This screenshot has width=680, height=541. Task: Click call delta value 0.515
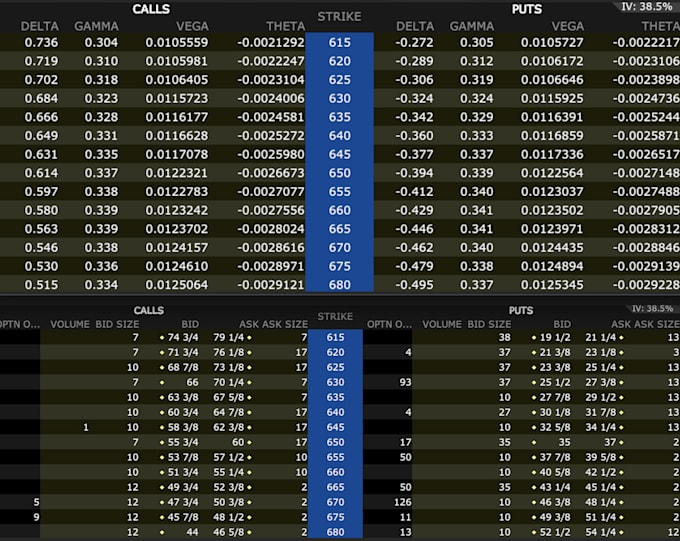[41, 285]
